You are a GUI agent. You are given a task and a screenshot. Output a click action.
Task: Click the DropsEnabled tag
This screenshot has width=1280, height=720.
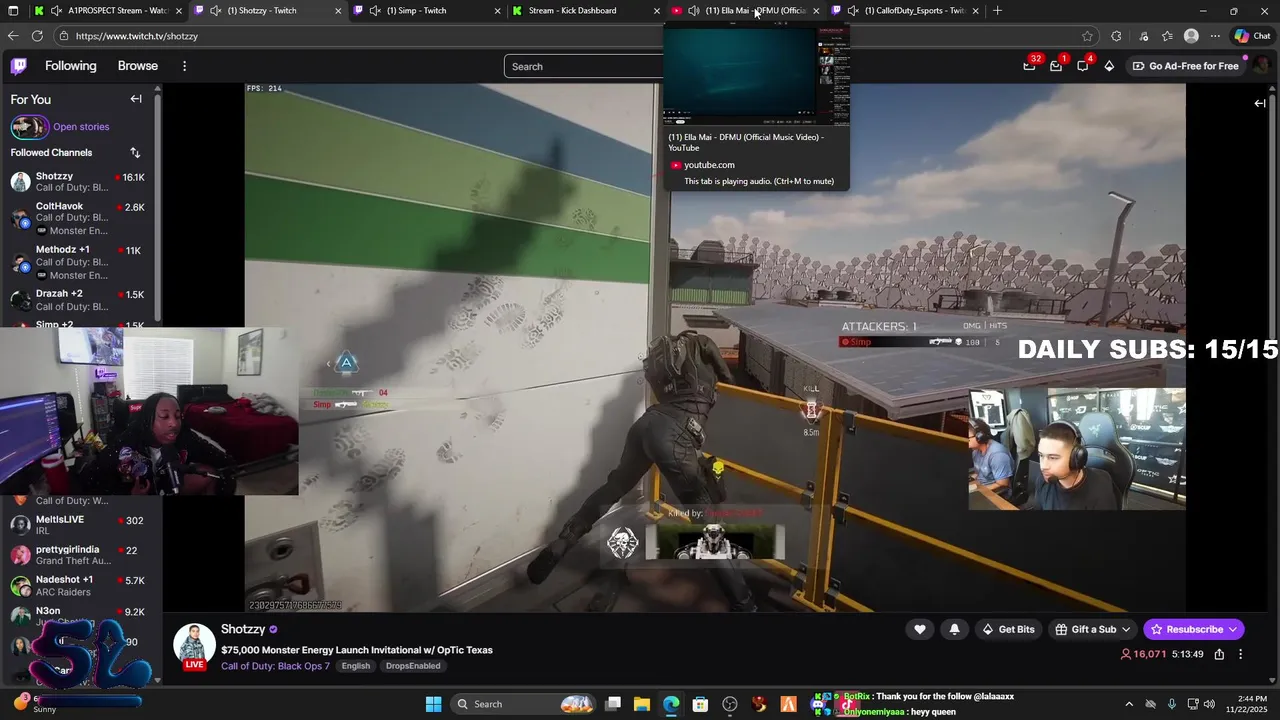pos(413,666)
